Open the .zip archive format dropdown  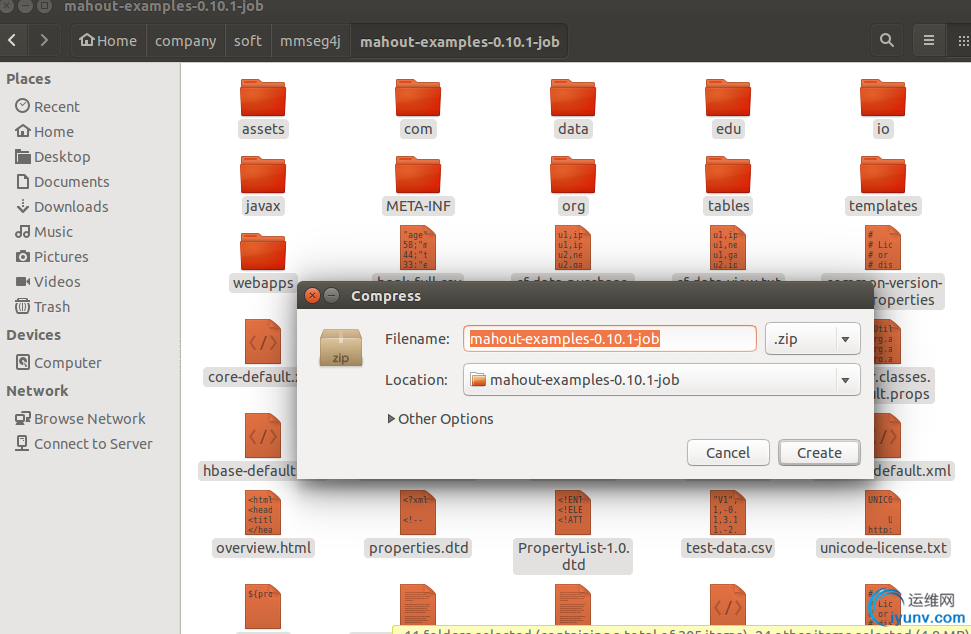(812, 339)
